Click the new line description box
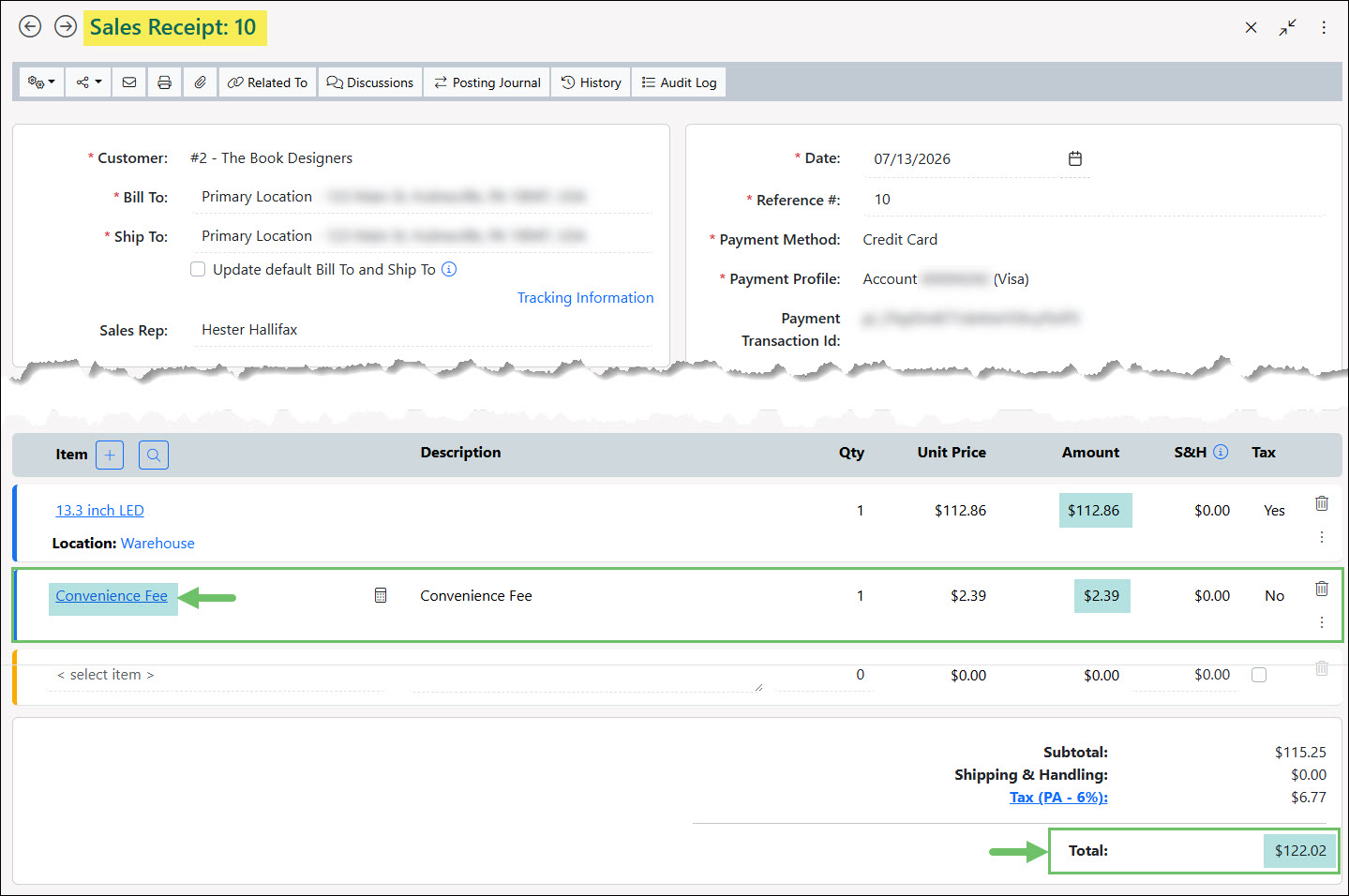 (587, 678)
